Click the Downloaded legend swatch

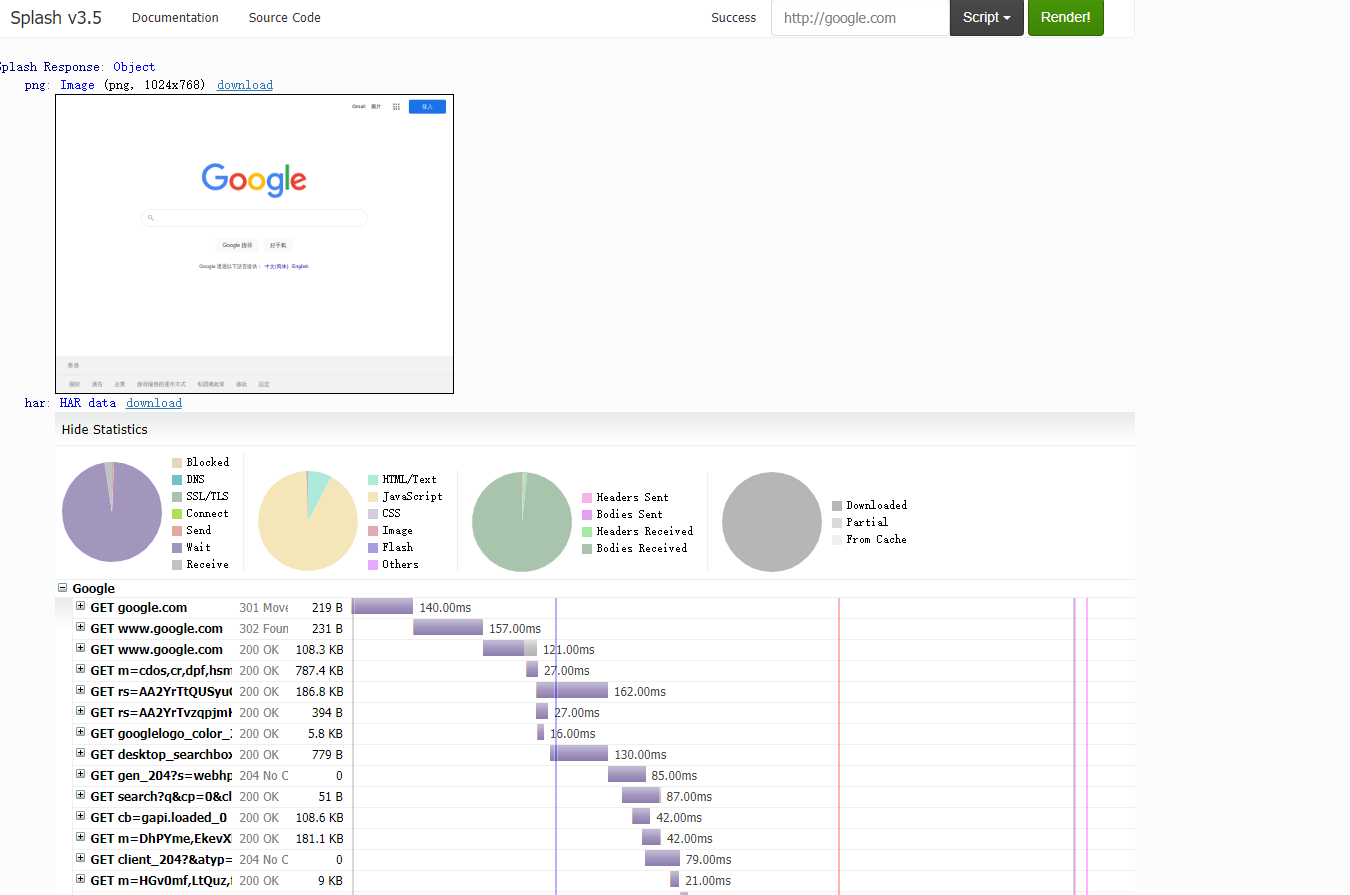click(837, 506)
